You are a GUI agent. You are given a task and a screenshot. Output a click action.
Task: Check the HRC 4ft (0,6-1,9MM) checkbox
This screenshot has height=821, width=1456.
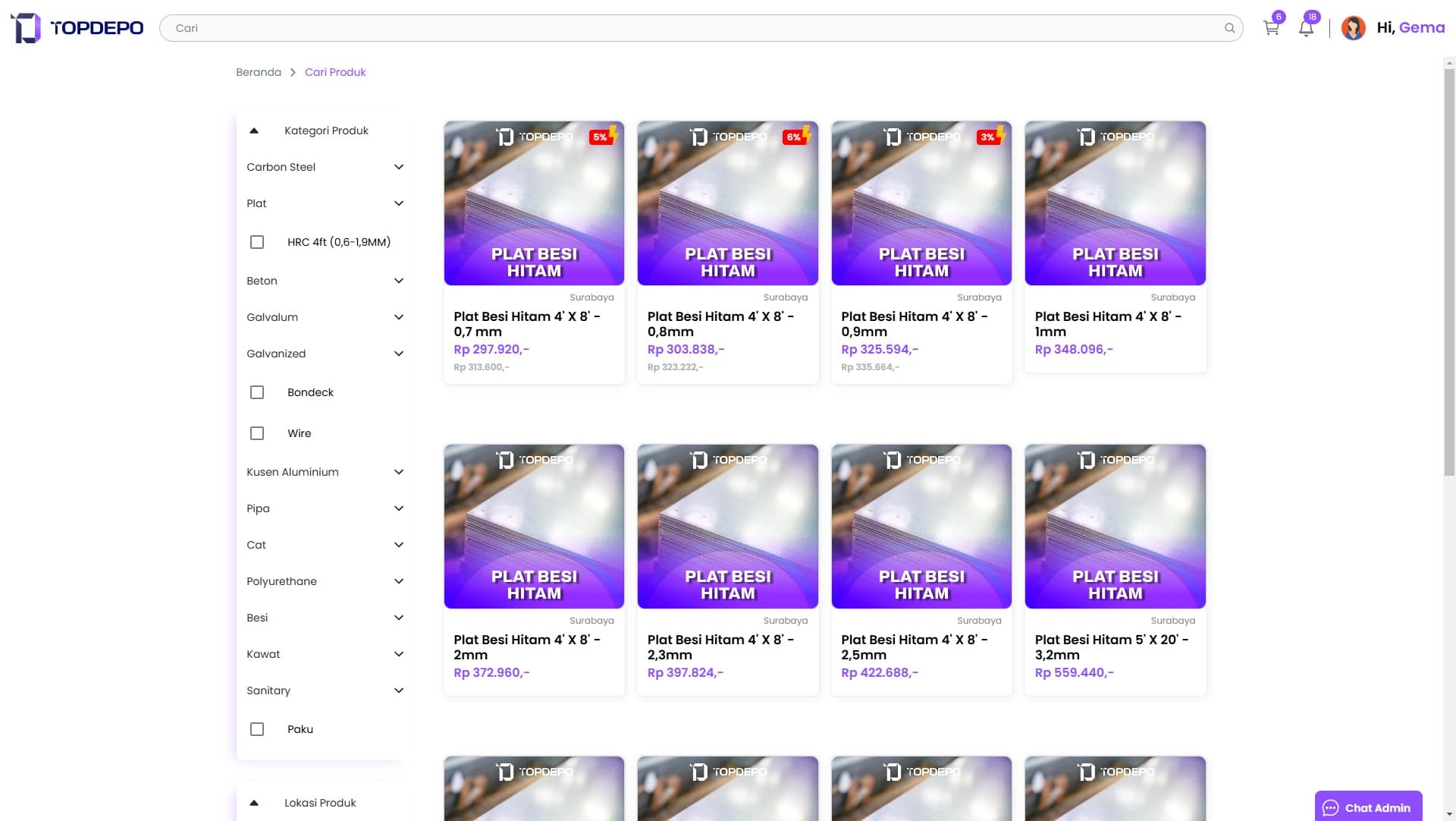click(257, 242)
